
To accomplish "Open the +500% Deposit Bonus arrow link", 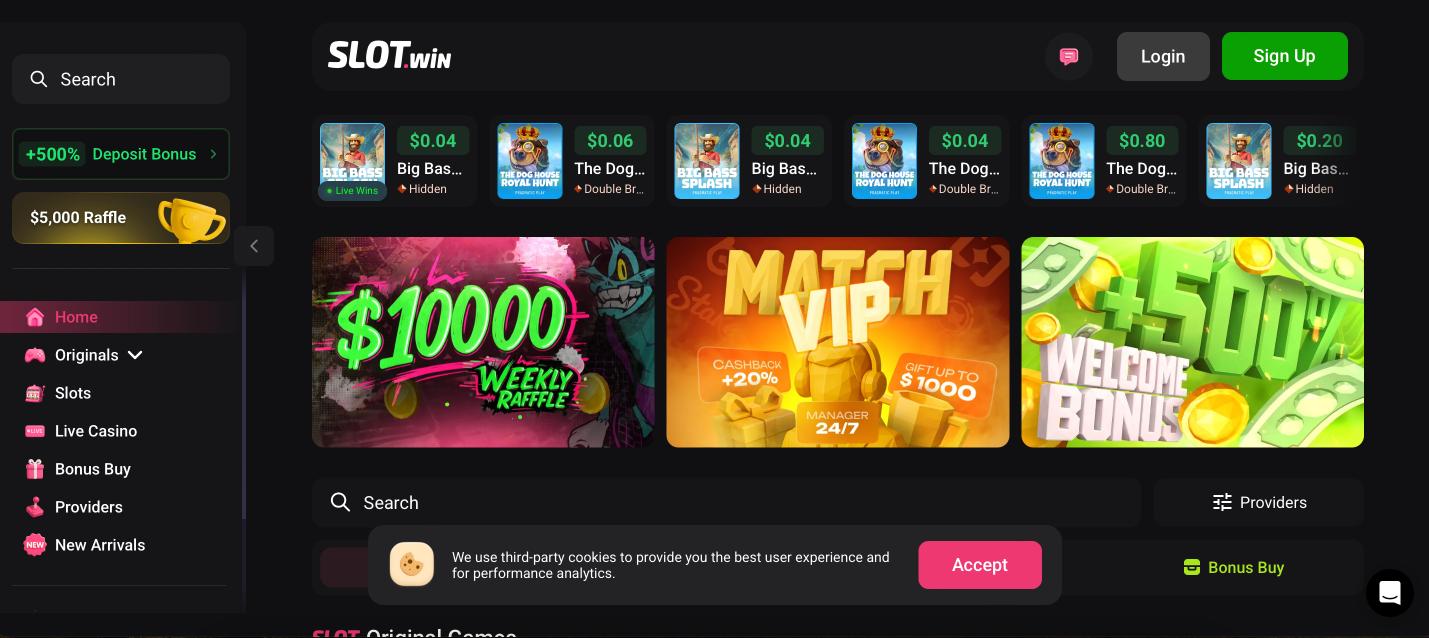I will click(x=121, y=154).
